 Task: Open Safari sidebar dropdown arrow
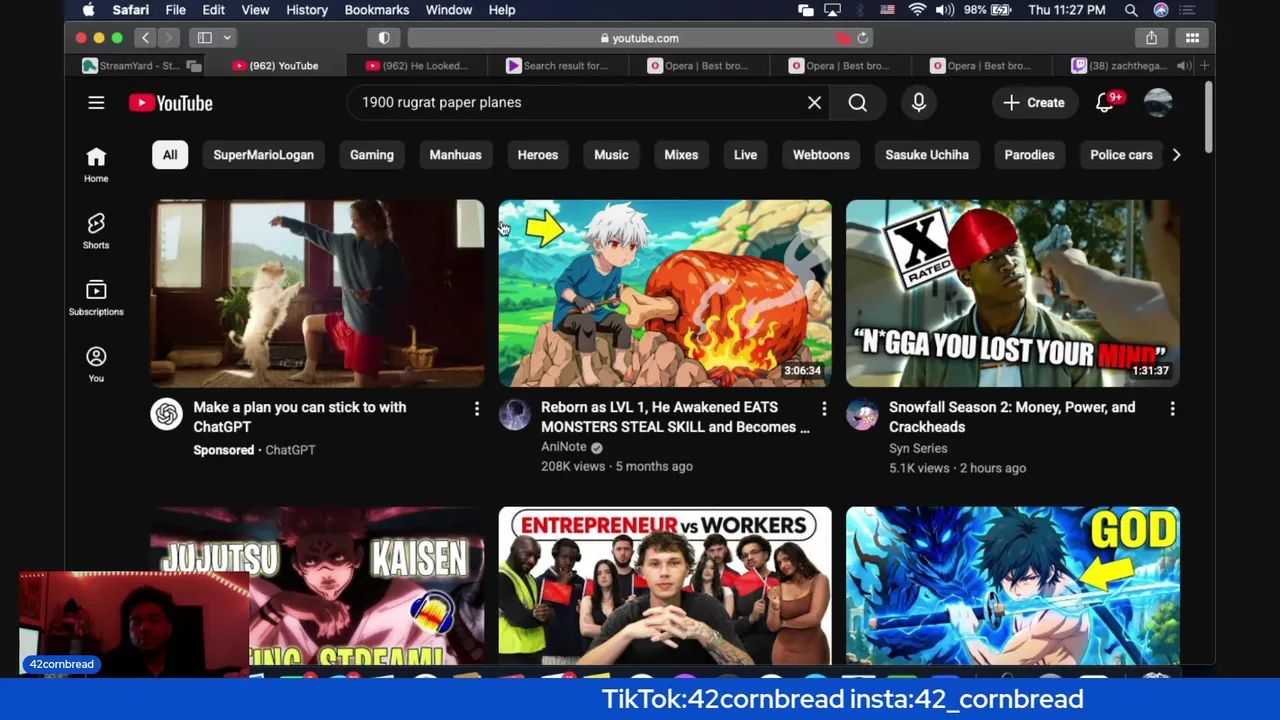coord(227,38)
